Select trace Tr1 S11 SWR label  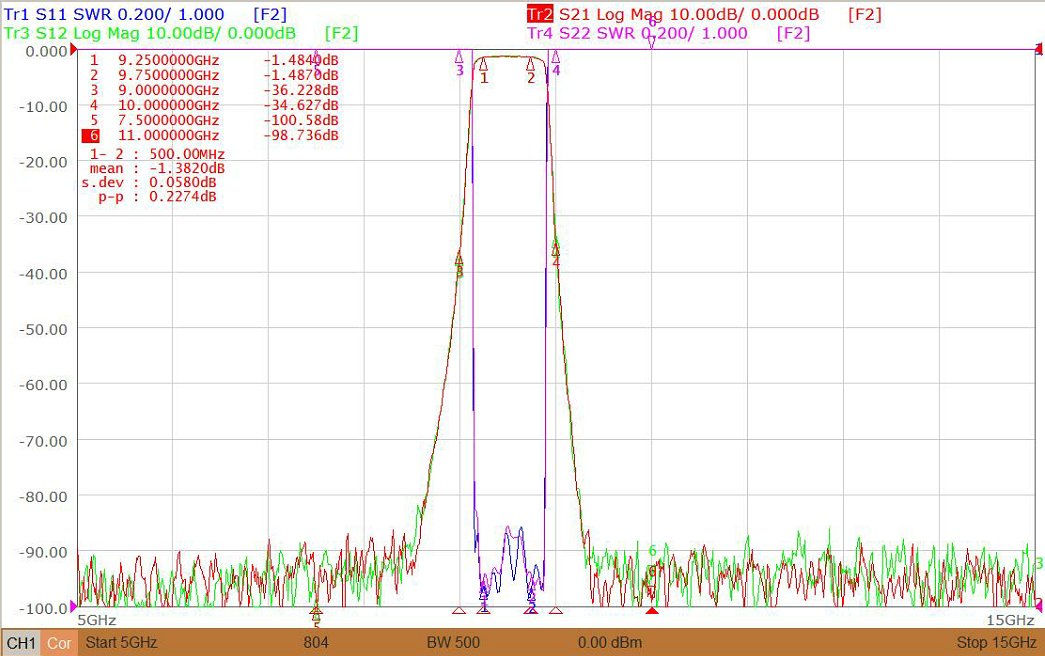(x=114, y=15)
